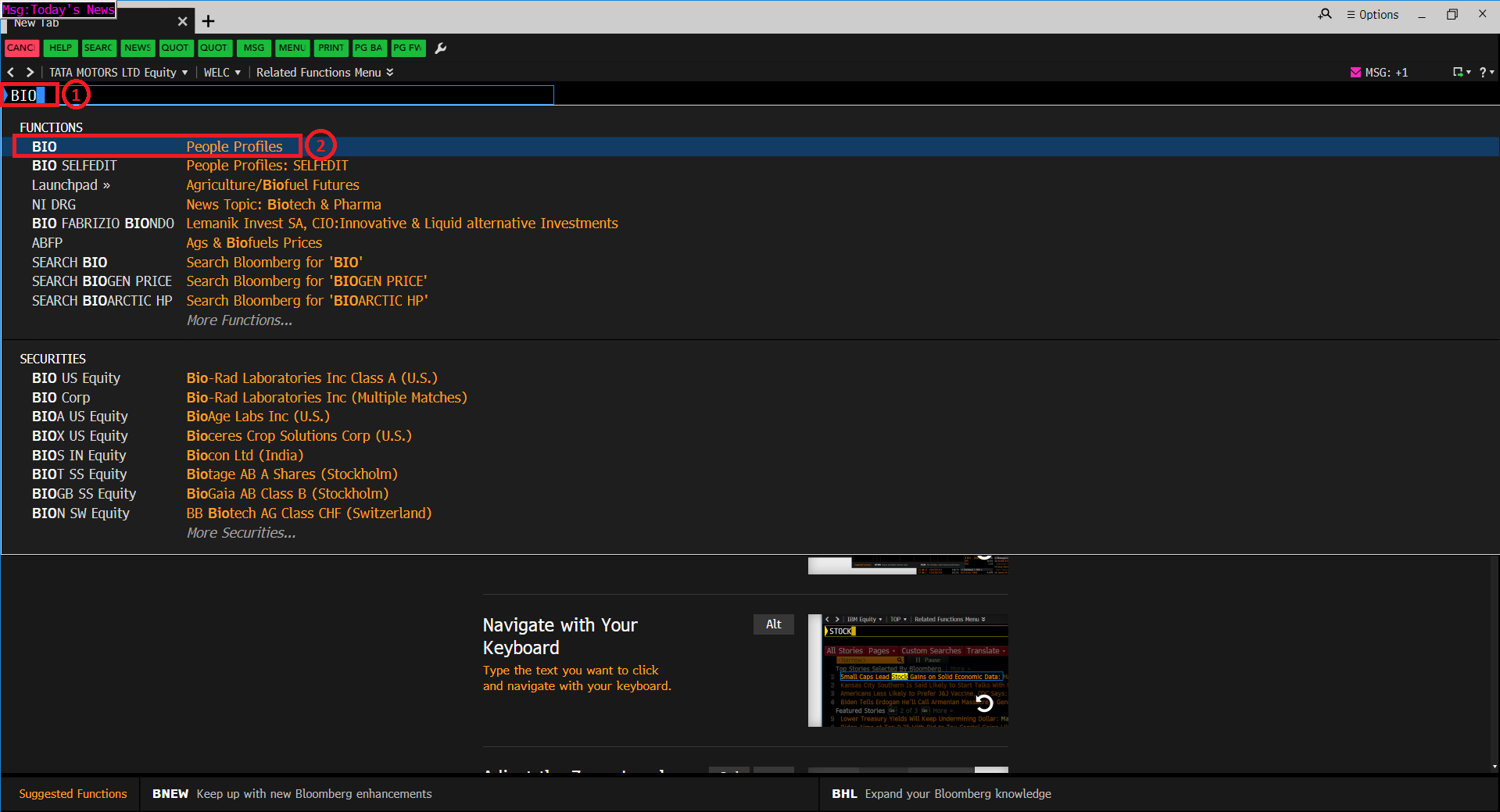Click the green MENU button
Image resolution: width=1500 pixels, height=812 pixels.
pyautogui.click(x=292, y=48)
